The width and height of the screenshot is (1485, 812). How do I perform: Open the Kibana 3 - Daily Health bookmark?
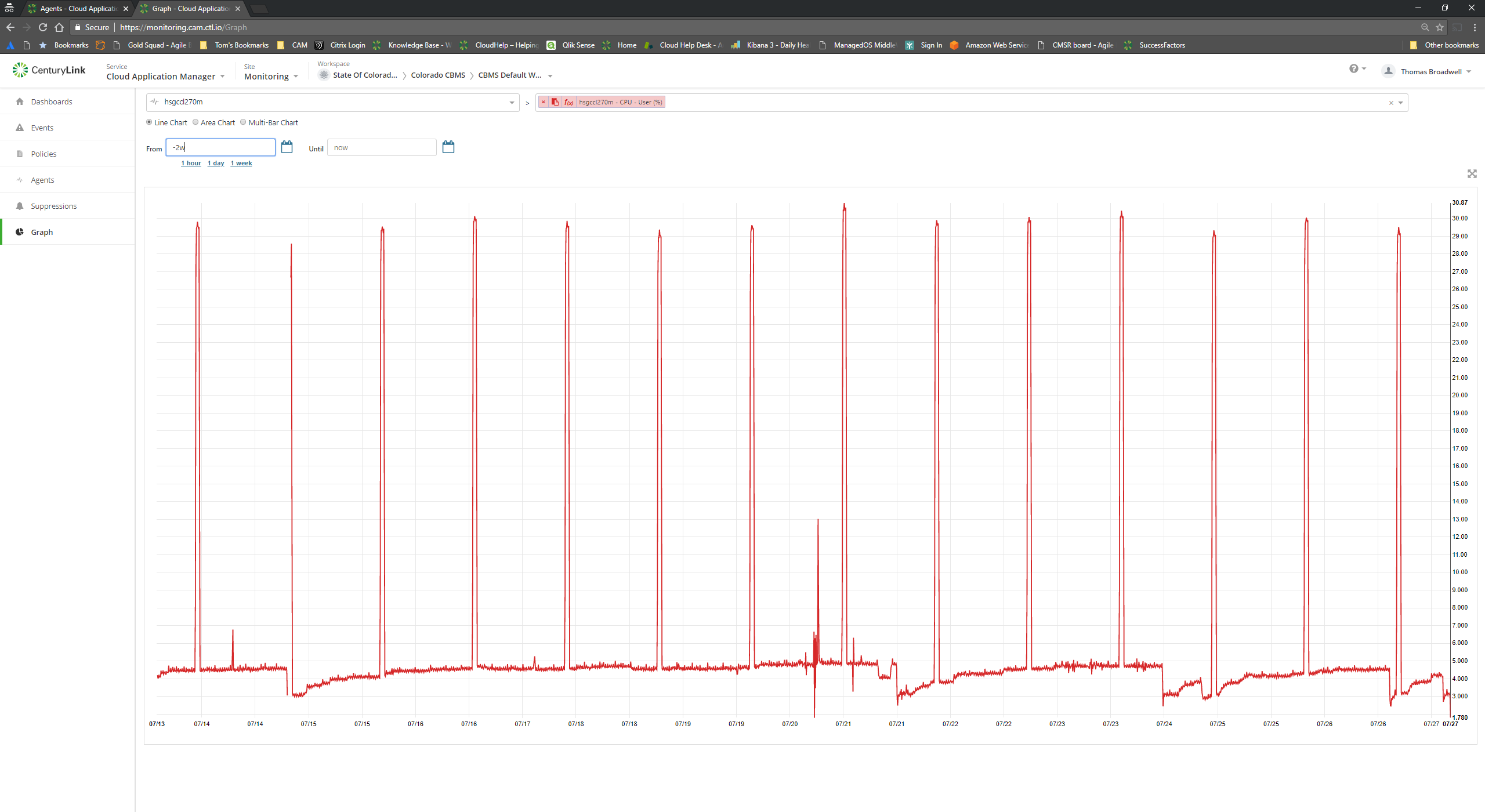pos(771,45)
